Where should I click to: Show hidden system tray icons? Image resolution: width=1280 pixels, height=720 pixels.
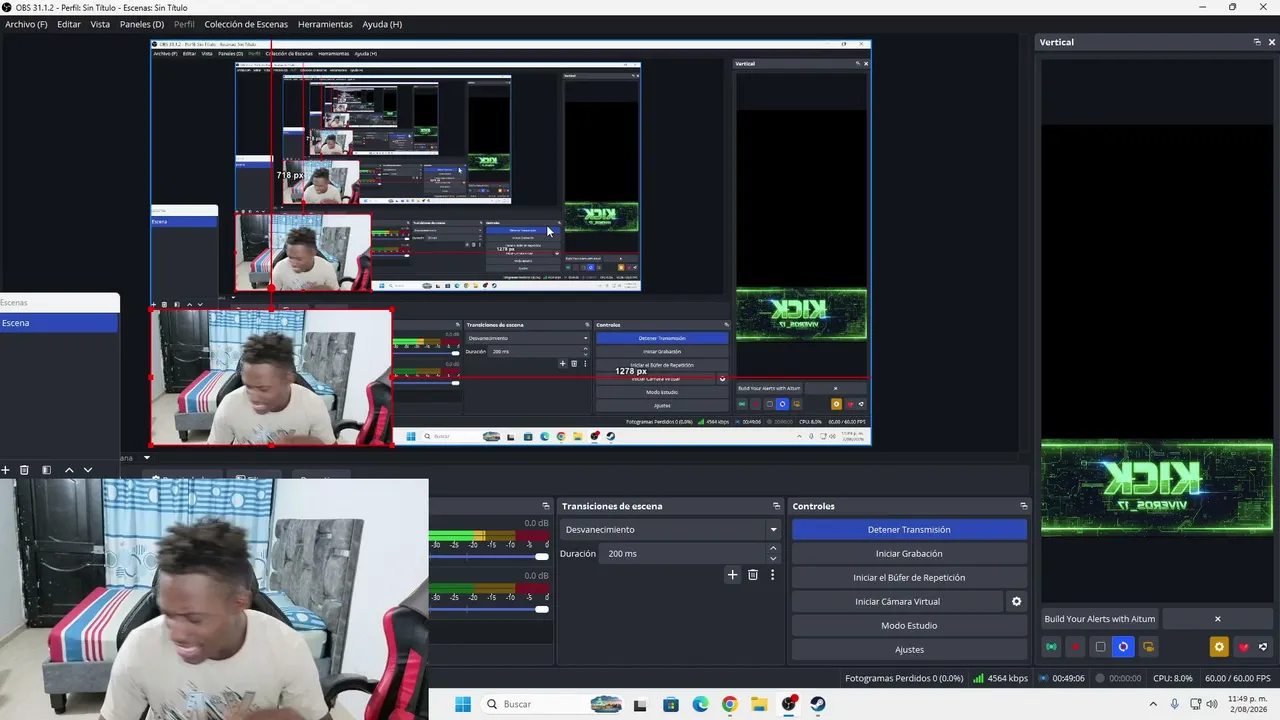(1155, 704)
